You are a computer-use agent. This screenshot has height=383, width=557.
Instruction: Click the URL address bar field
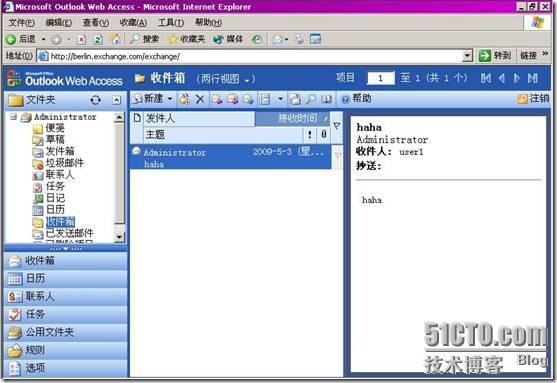pos(250,56)
